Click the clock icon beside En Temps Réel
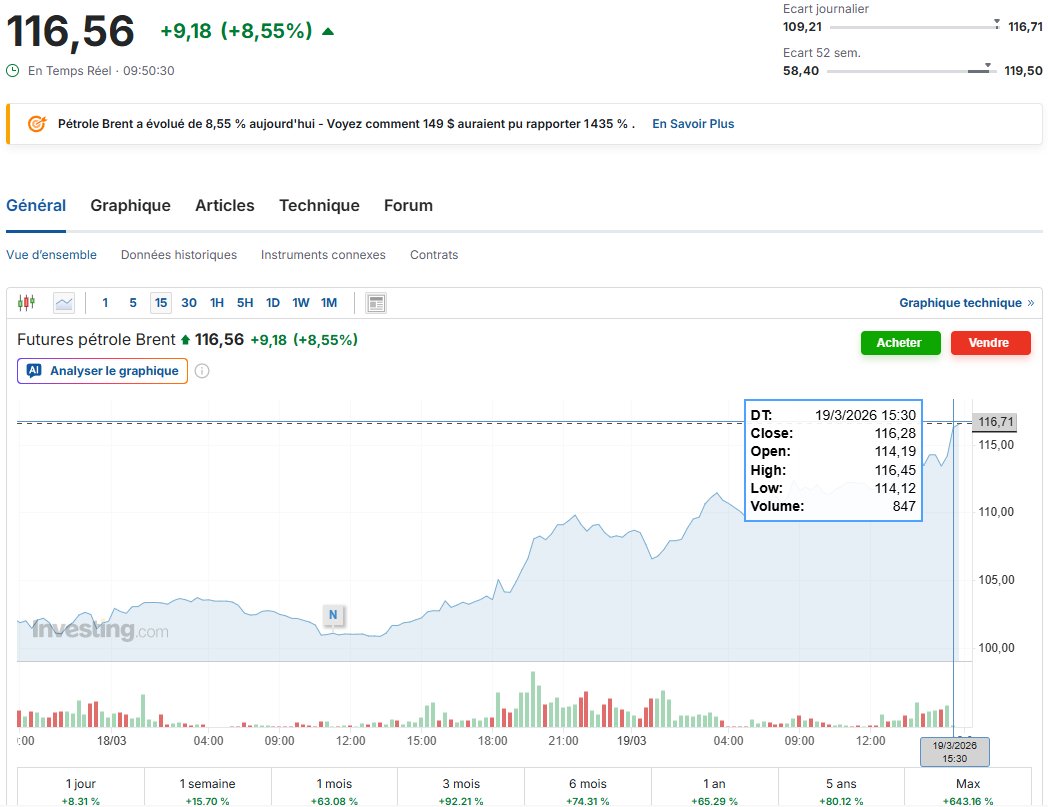The height and width of the screenshot is (807, 1048). point(13,70)
